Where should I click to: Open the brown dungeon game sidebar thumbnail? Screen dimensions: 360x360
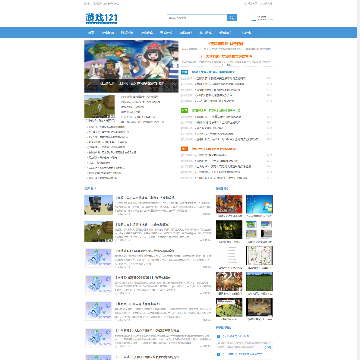[x=259, y=307]
